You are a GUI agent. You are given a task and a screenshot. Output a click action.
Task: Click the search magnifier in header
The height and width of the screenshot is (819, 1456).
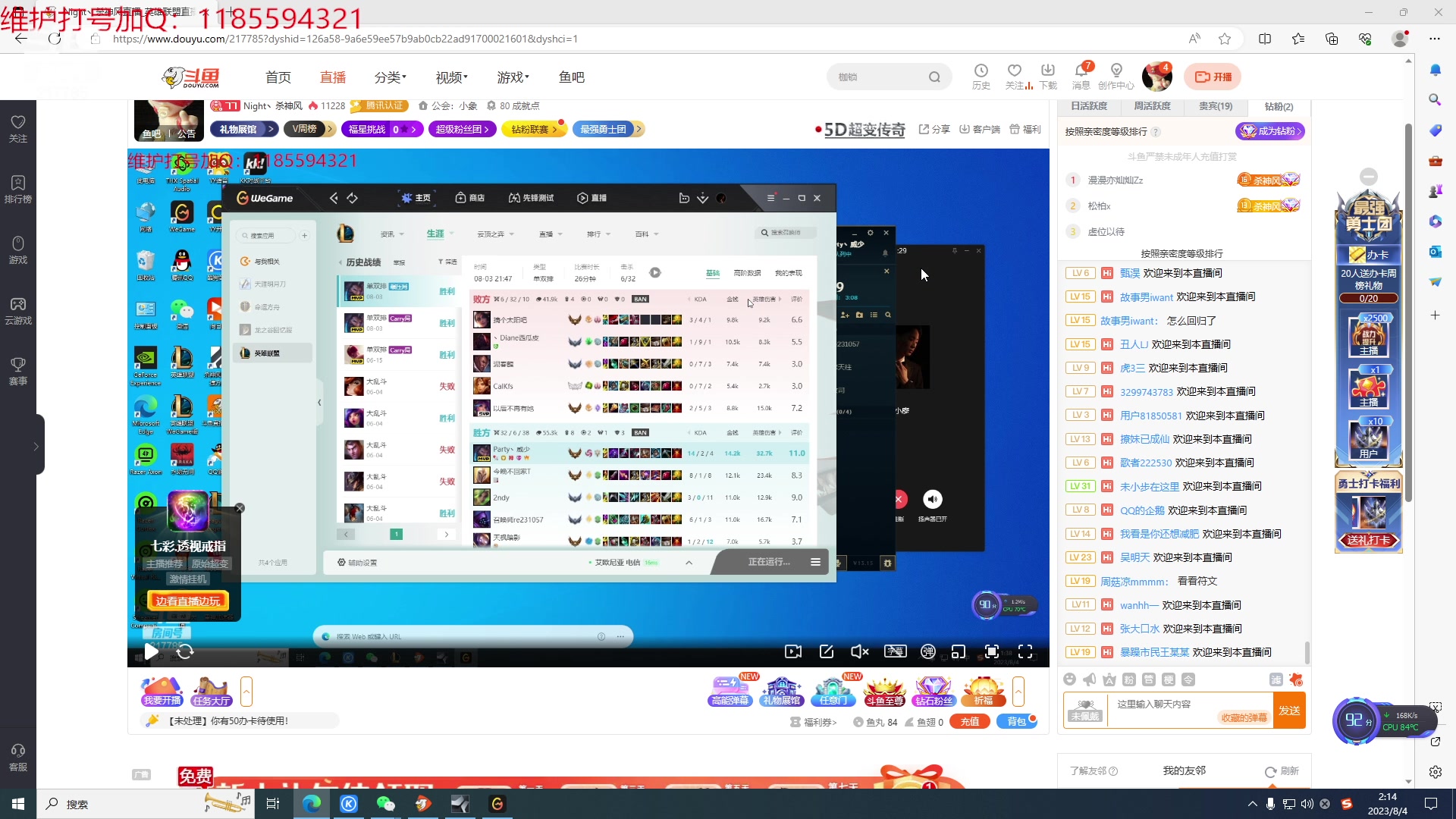(934, 77)
